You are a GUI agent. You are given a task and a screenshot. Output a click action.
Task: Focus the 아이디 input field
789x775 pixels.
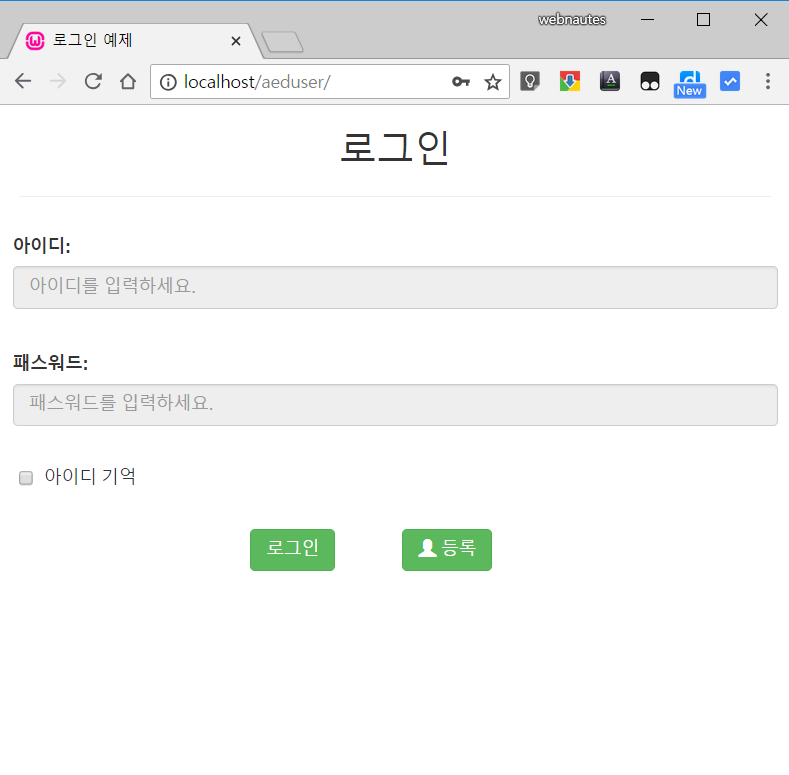point(396,287)
